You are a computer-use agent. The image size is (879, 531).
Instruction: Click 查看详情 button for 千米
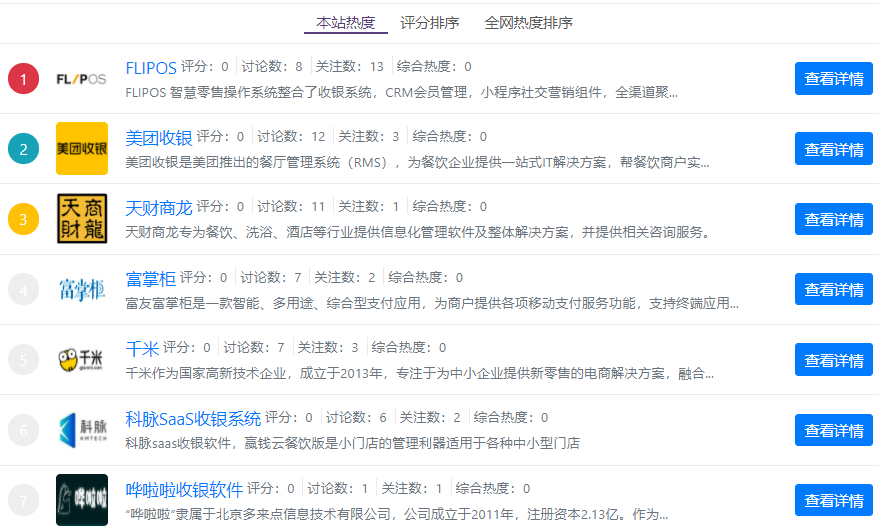pos(834,360)
